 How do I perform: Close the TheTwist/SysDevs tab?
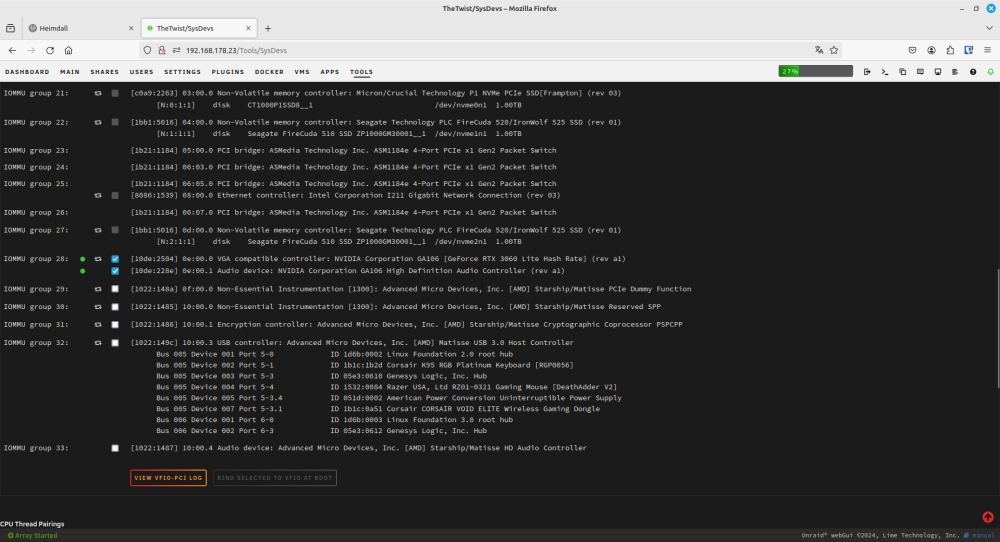(248, 28)
